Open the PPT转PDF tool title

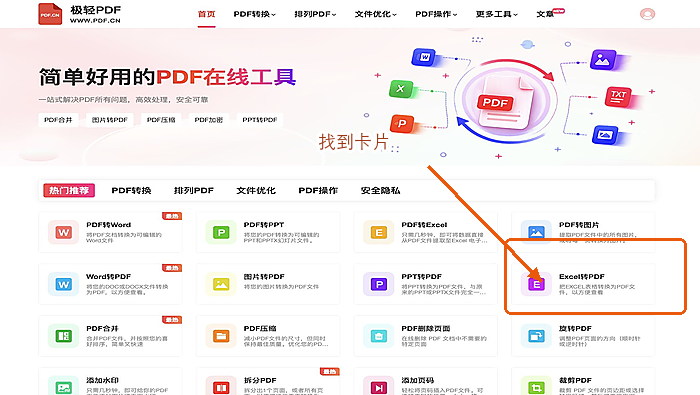pos(421,277)
